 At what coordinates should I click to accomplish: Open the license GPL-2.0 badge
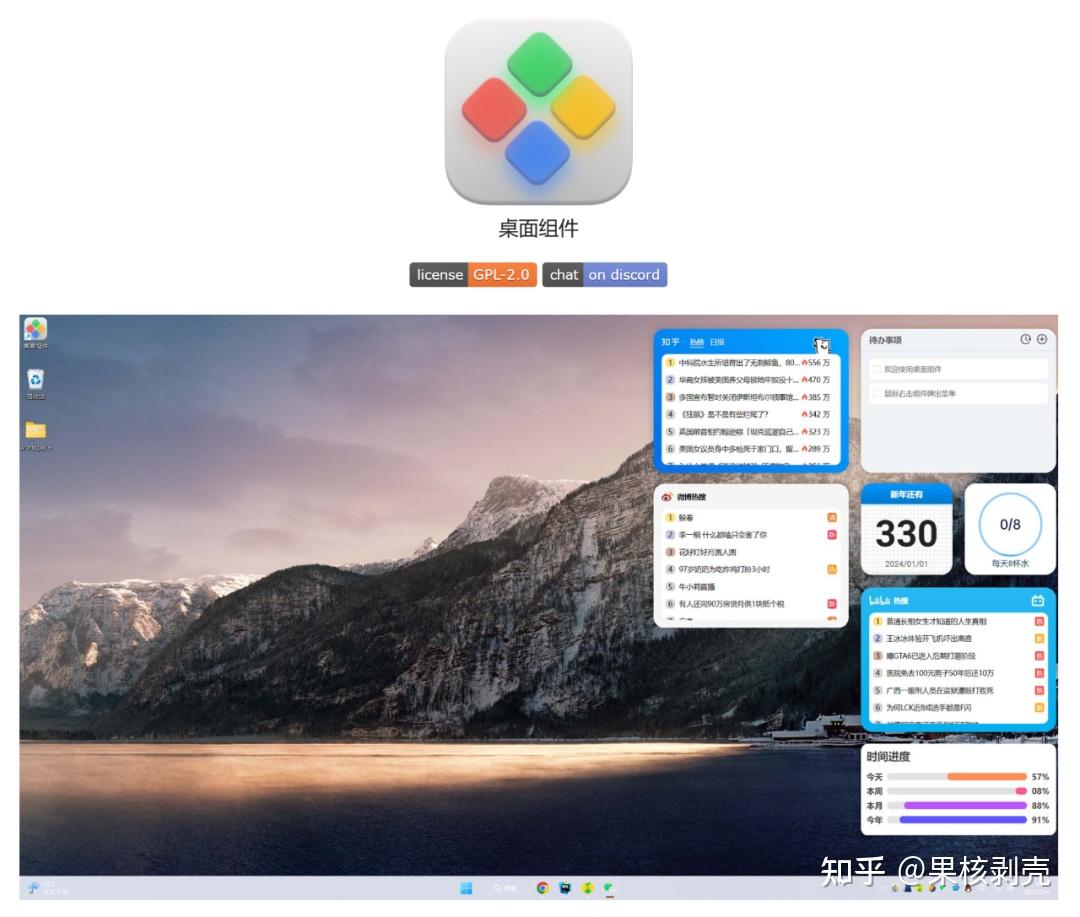(473, 274)
